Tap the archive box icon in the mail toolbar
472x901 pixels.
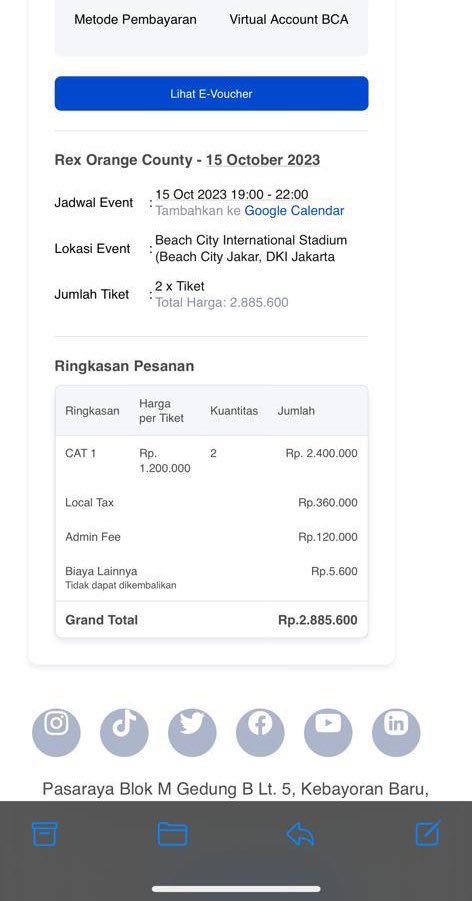[44, 833]
